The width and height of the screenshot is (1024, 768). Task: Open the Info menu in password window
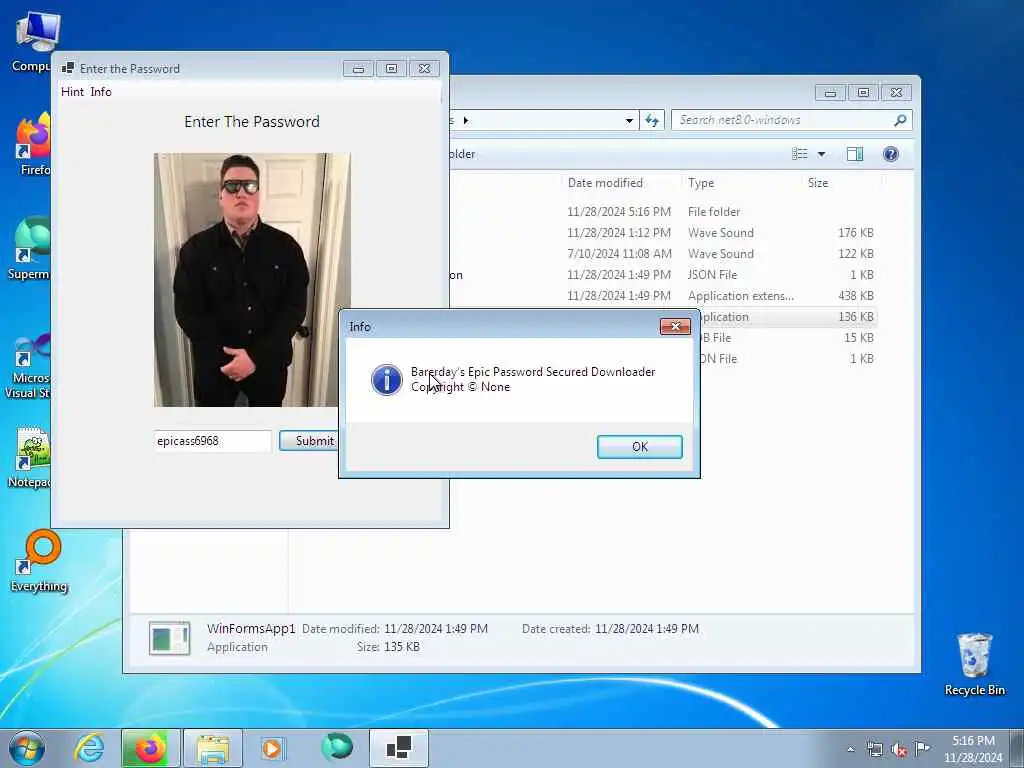click(101, 92)
